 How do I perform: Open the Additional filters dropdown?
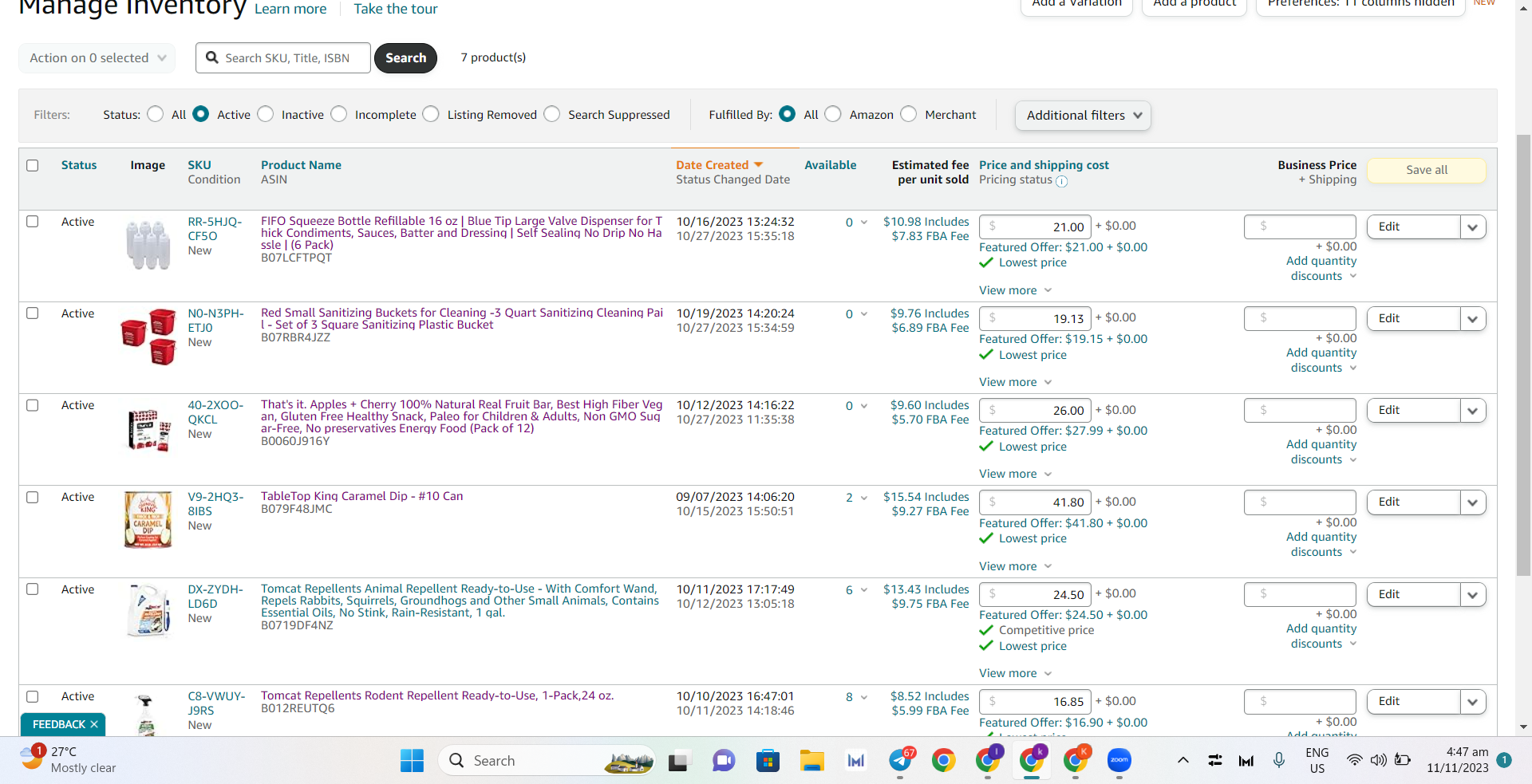coord(1083,115)
